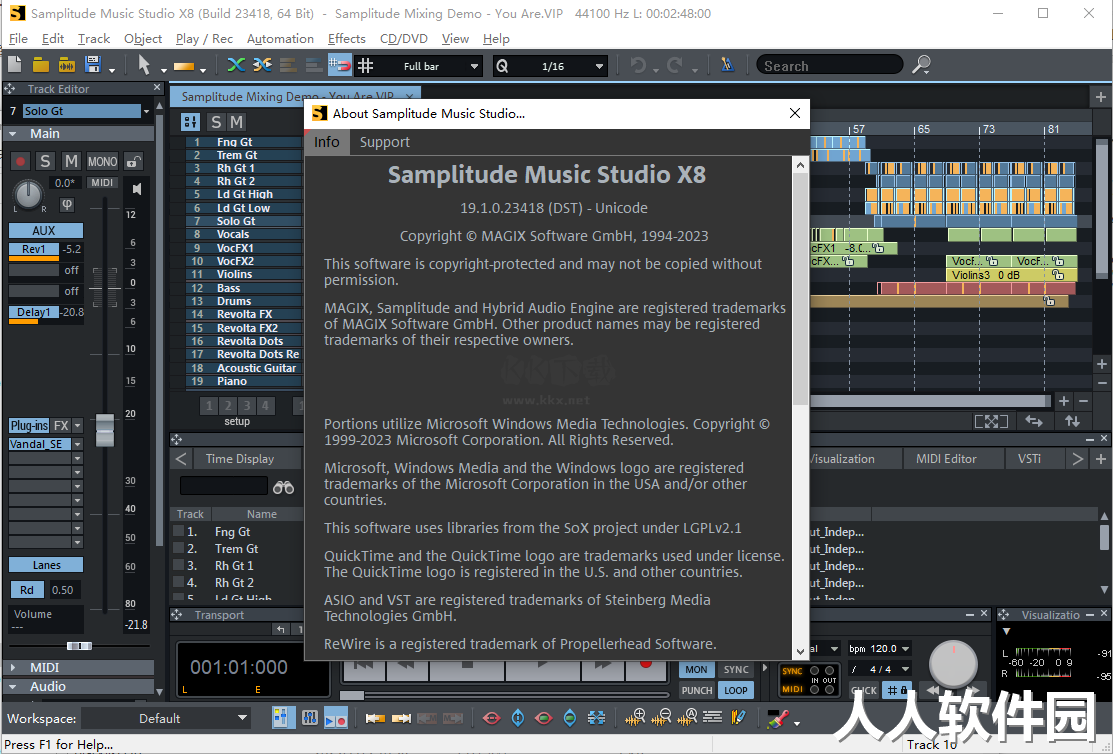Open the Play / Rec menu

pyautogui.click(x=204, y=38)
